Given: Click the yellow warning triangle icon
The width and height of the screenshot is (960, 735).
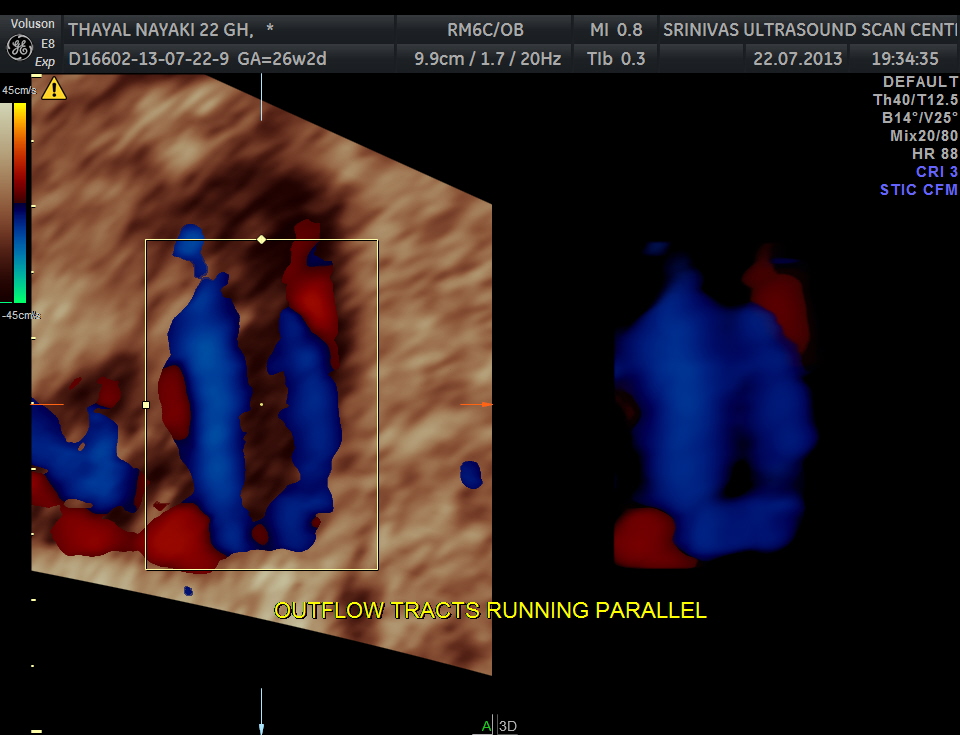Looking at the screenshot, I should (x=53, y=88).
